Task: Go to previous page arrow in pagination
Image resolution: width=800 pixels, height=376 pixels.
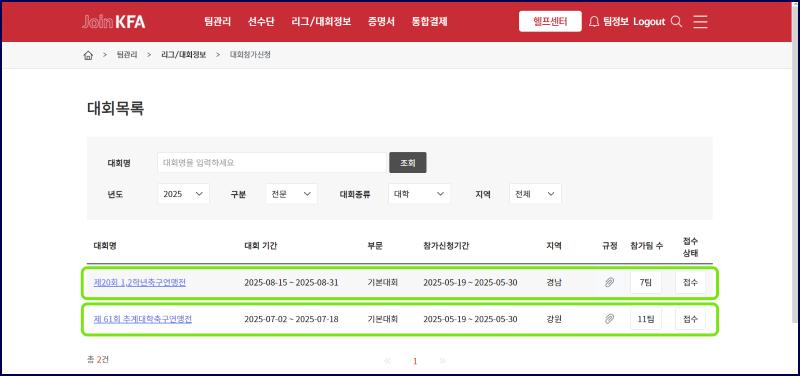Action: click(387, 361)
